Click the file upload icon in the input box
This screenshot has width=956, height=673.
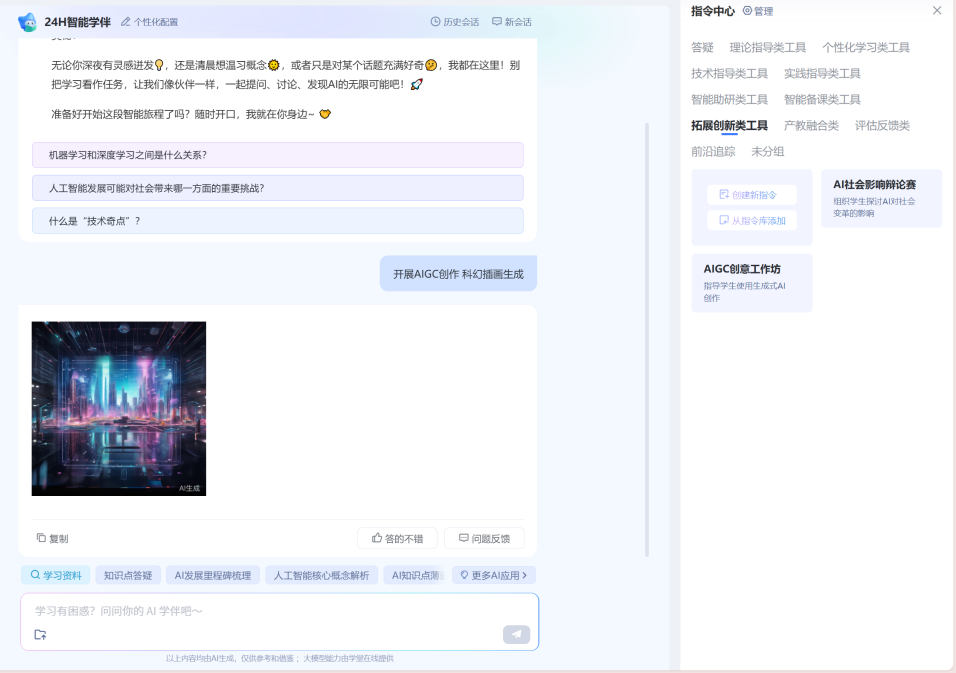coord(41,634)
